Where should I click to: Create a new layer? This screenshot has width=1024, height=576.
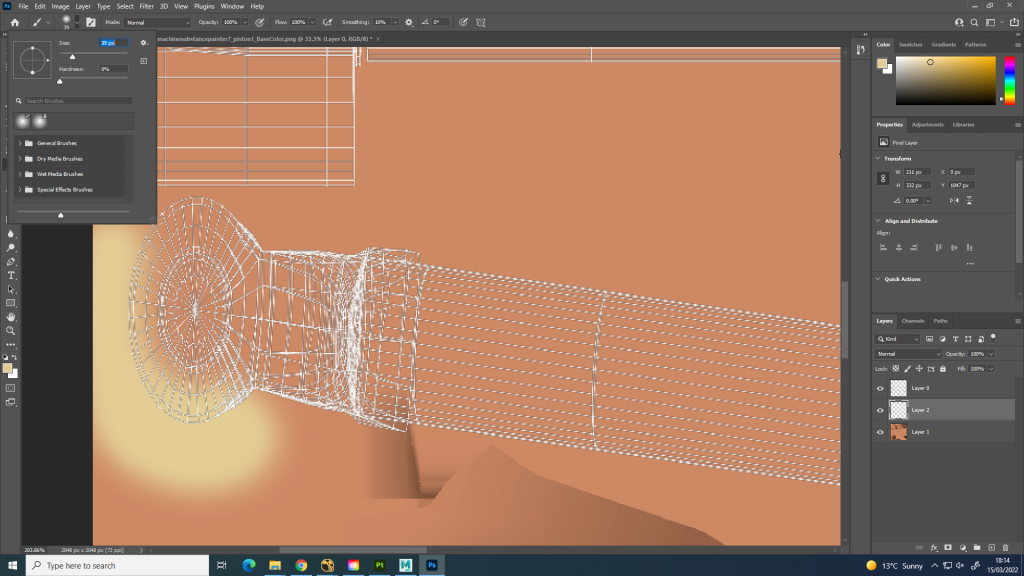[991, 548]
